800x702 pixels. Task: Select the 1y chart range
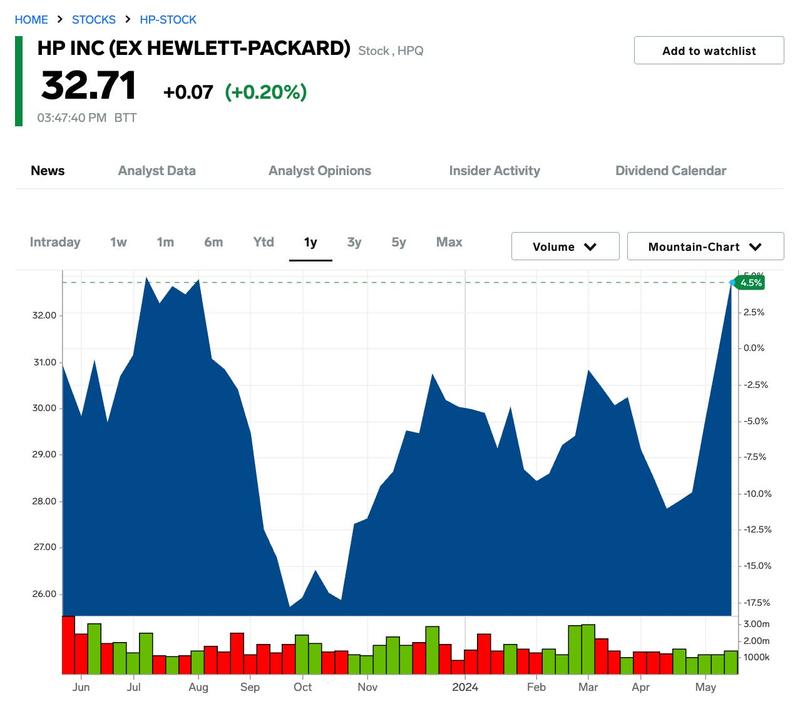click(x=310, y=242)
